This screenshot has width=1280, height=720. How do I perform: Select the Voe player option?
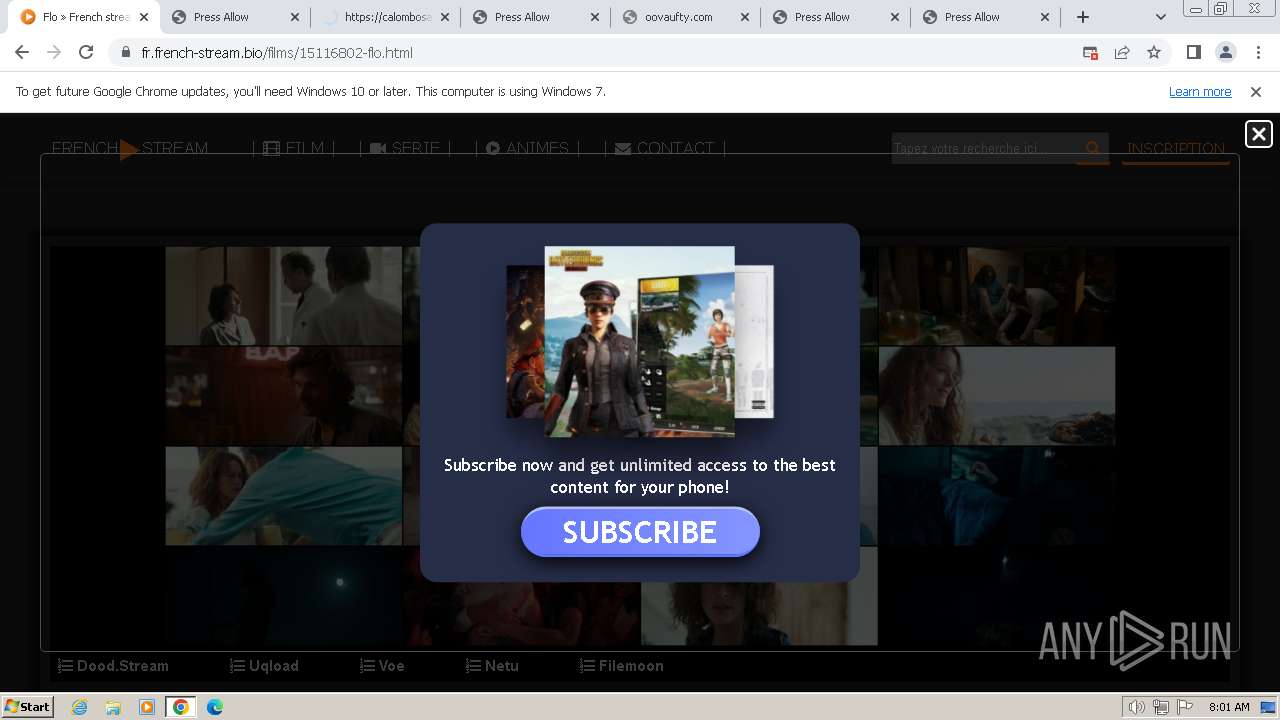coord(382,665)
